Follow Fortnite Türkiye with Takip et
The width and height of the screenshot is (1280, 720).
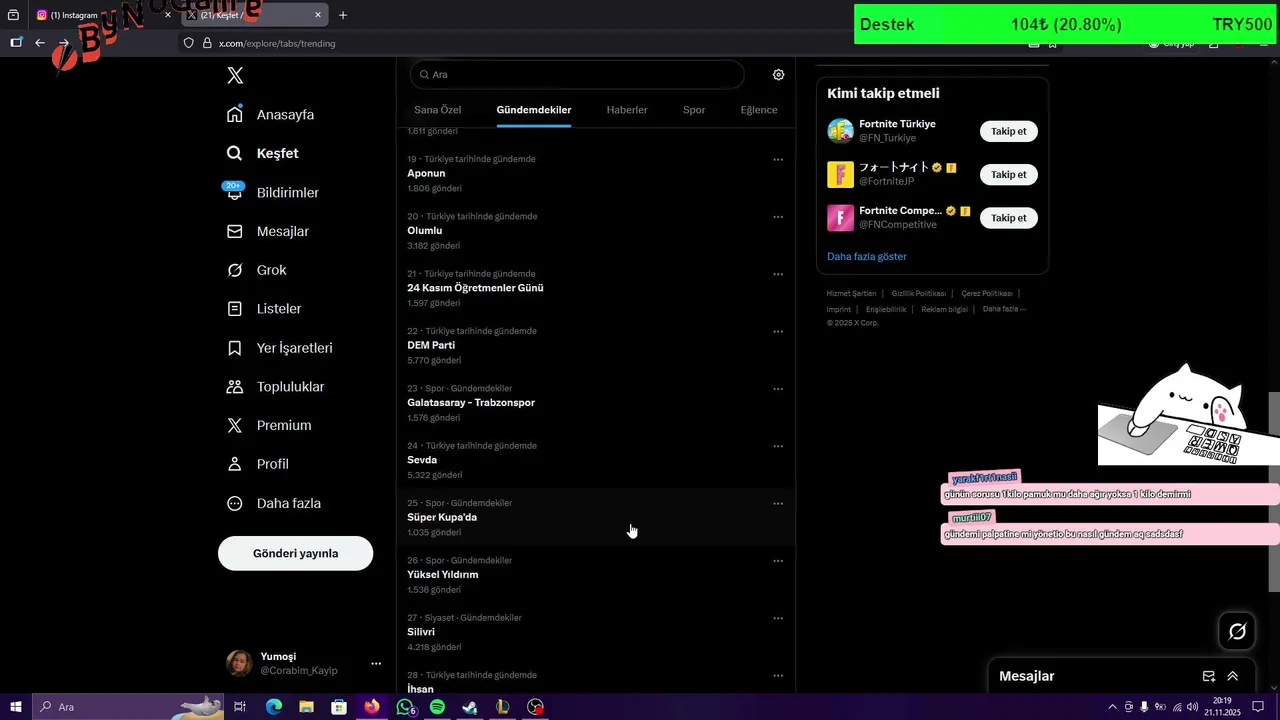1009,131
